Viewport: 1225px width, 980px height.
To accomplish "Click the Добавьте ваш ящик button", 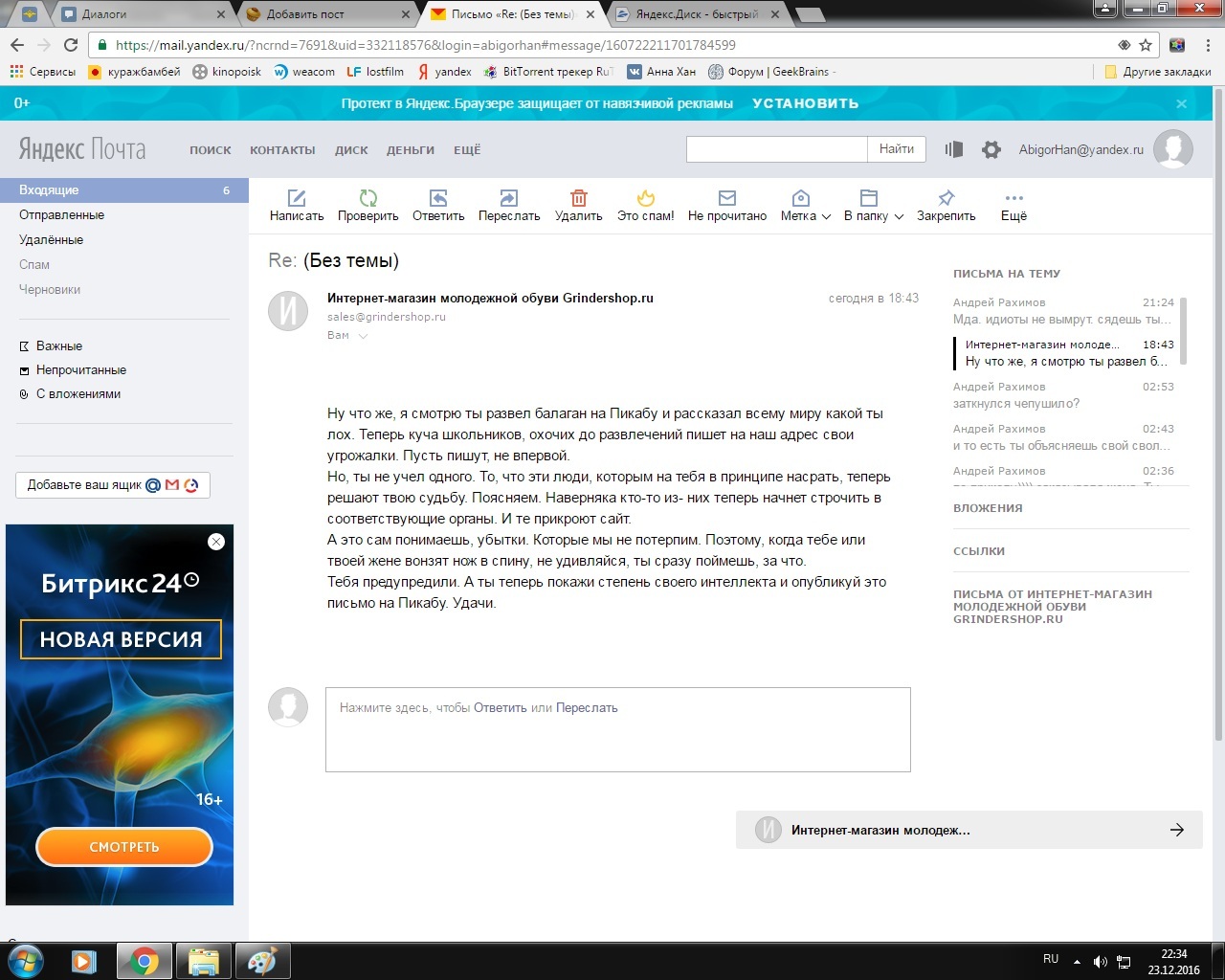I will [113, 485].
